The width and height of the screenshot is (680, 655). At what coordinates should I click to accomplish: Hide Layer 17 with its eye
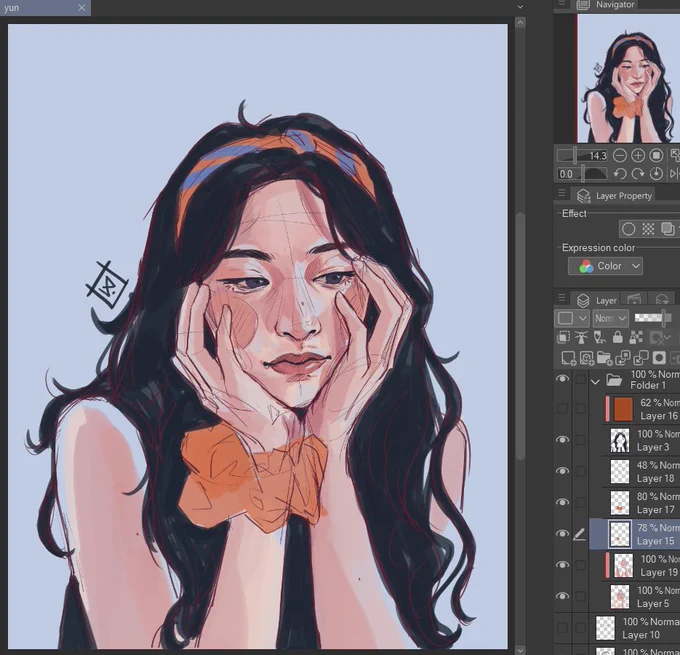point(562,502)
